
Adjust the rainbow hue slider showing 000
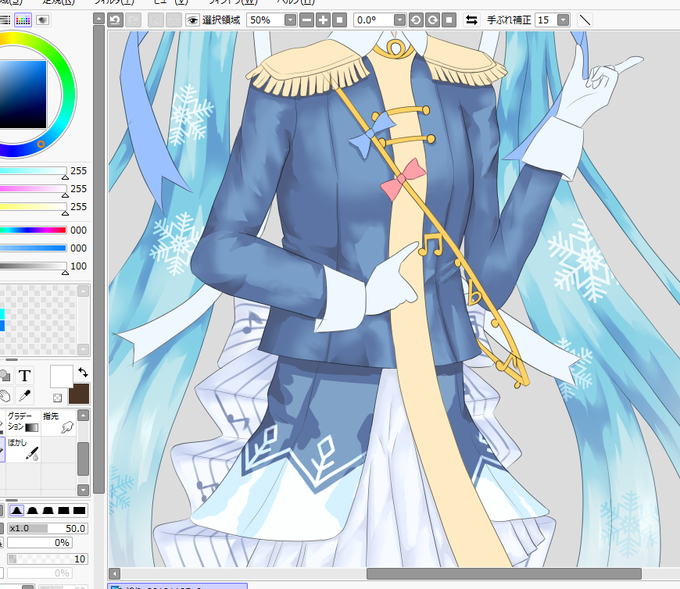coord(33,230)
